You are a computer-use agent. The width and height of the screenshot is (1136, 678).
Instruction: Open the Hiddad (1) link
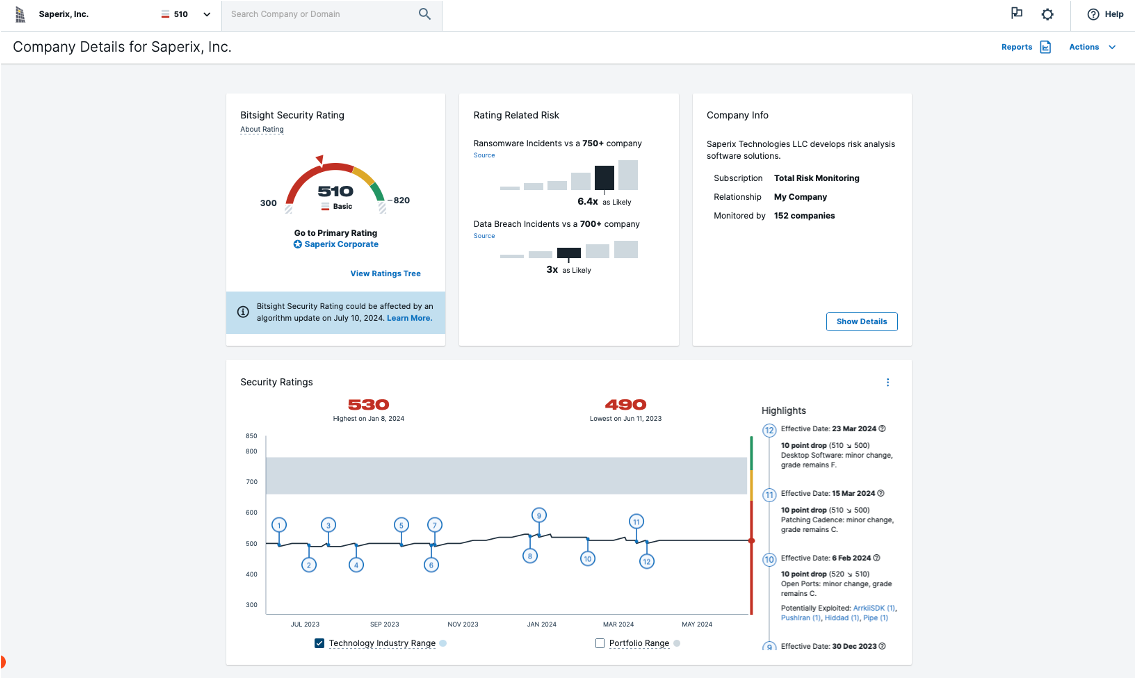pos(842,618)
